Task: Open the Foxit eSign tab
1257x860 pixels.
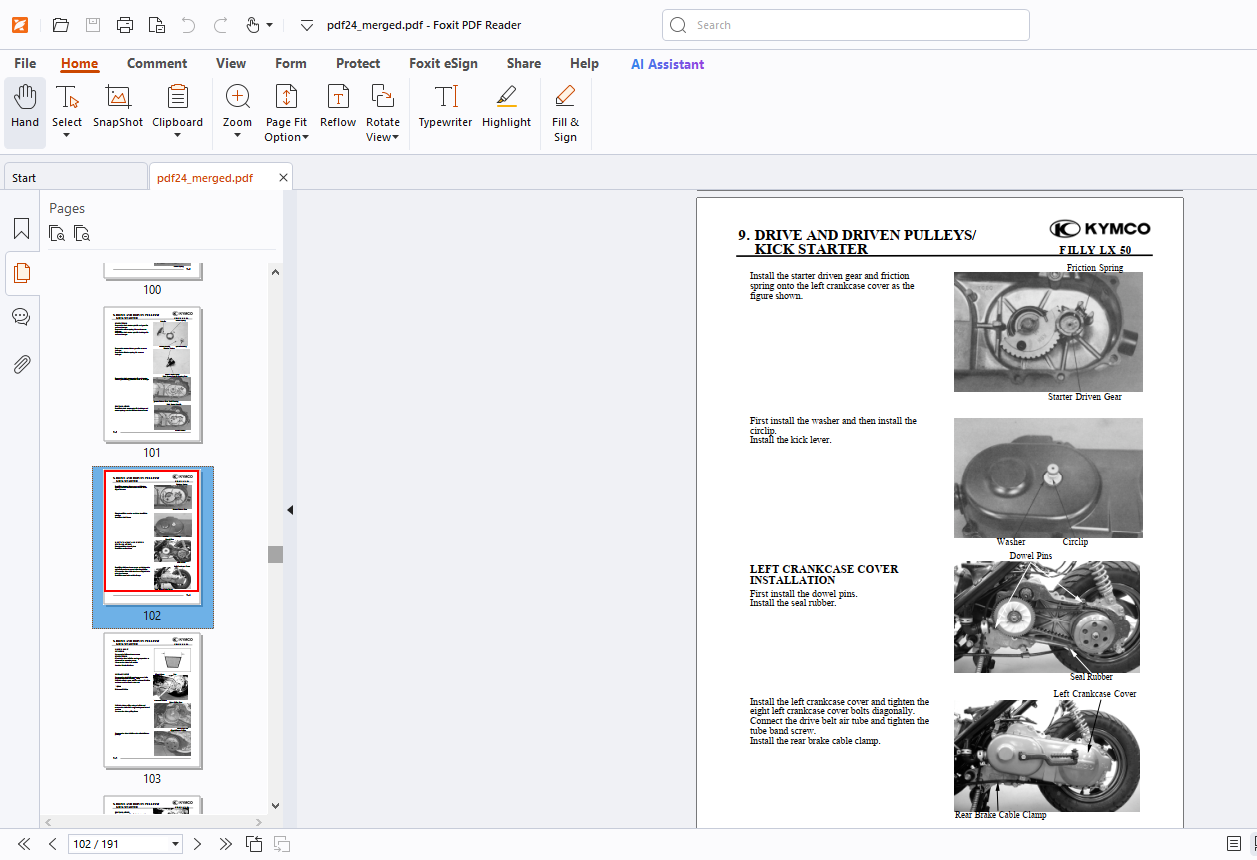Action: pos(443,63)
